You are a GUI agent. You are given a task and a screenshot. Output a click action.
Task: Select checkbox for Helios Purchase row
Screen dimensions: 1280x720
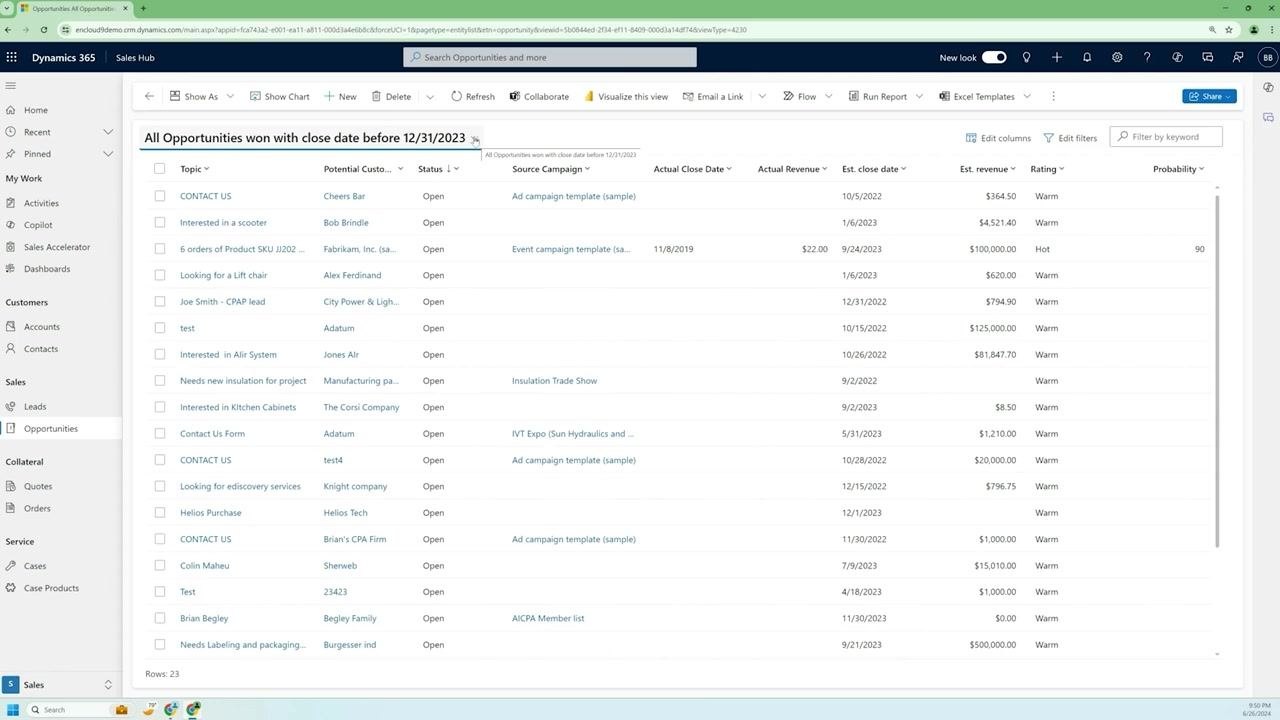[159, 512]
